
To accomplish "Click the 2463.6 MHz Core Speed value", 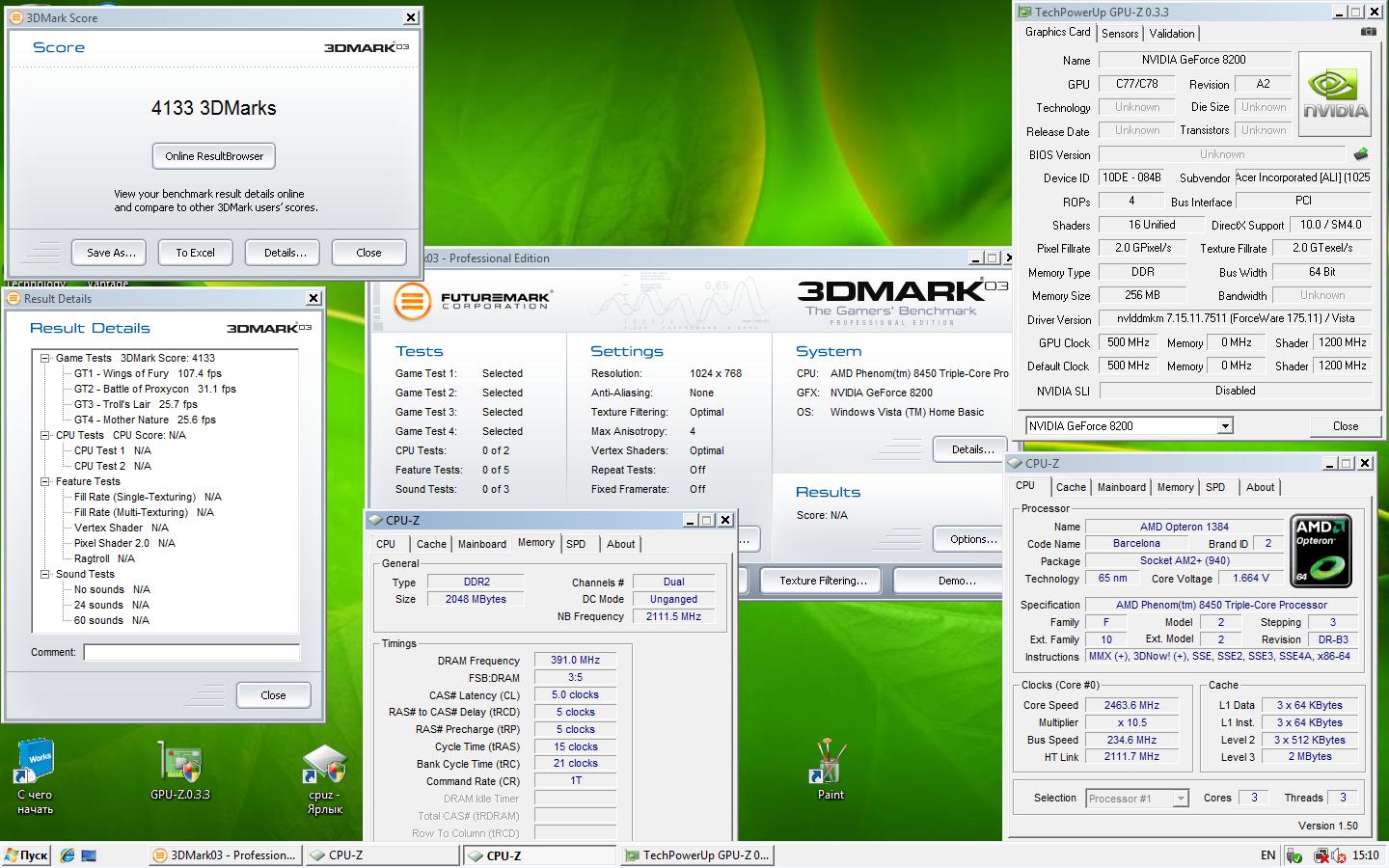I will [1131, 705].
